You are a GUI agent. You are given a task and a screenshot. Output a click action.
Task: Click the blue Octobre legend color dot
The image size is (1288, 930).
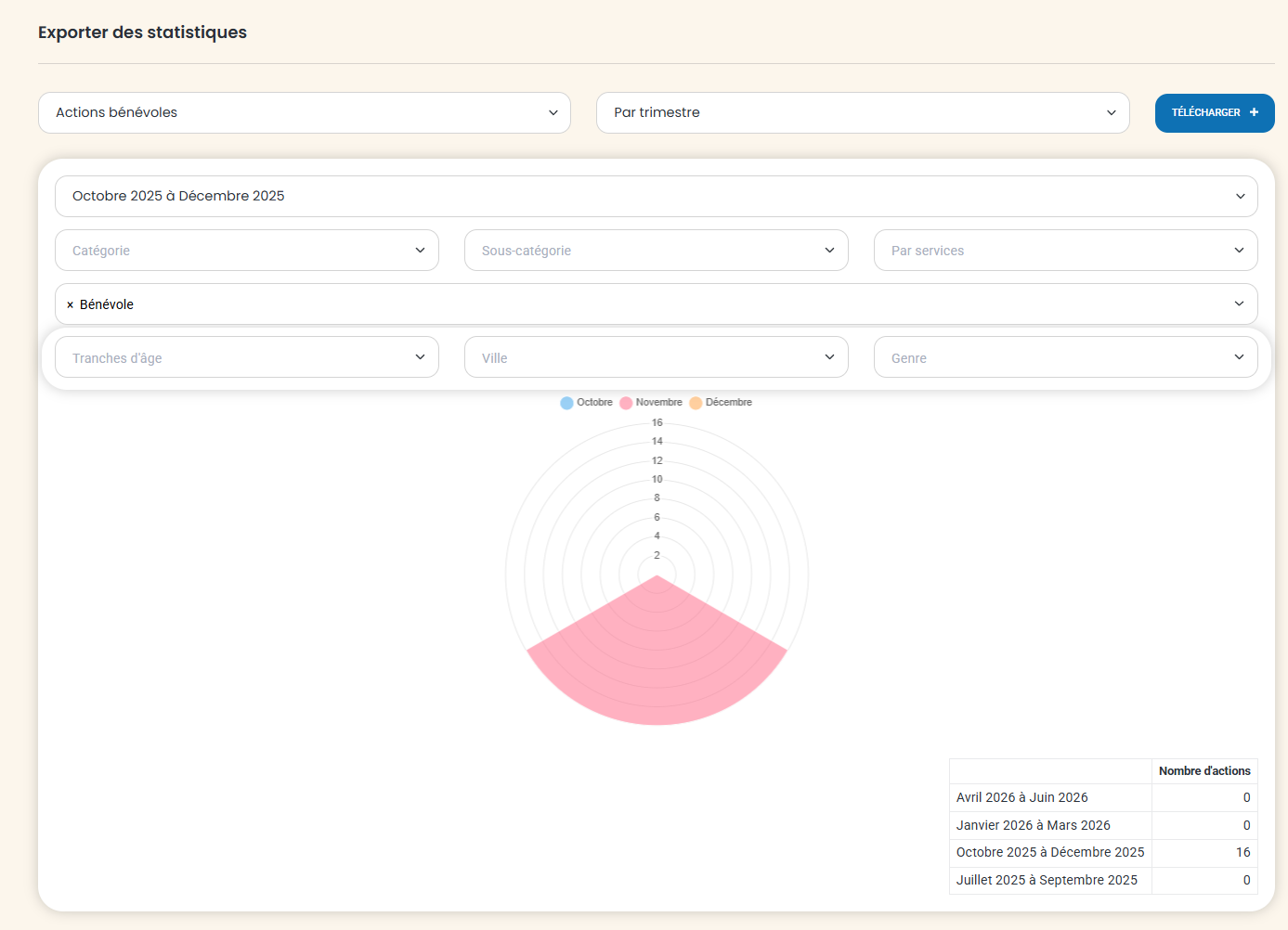(x=566, y=403)
